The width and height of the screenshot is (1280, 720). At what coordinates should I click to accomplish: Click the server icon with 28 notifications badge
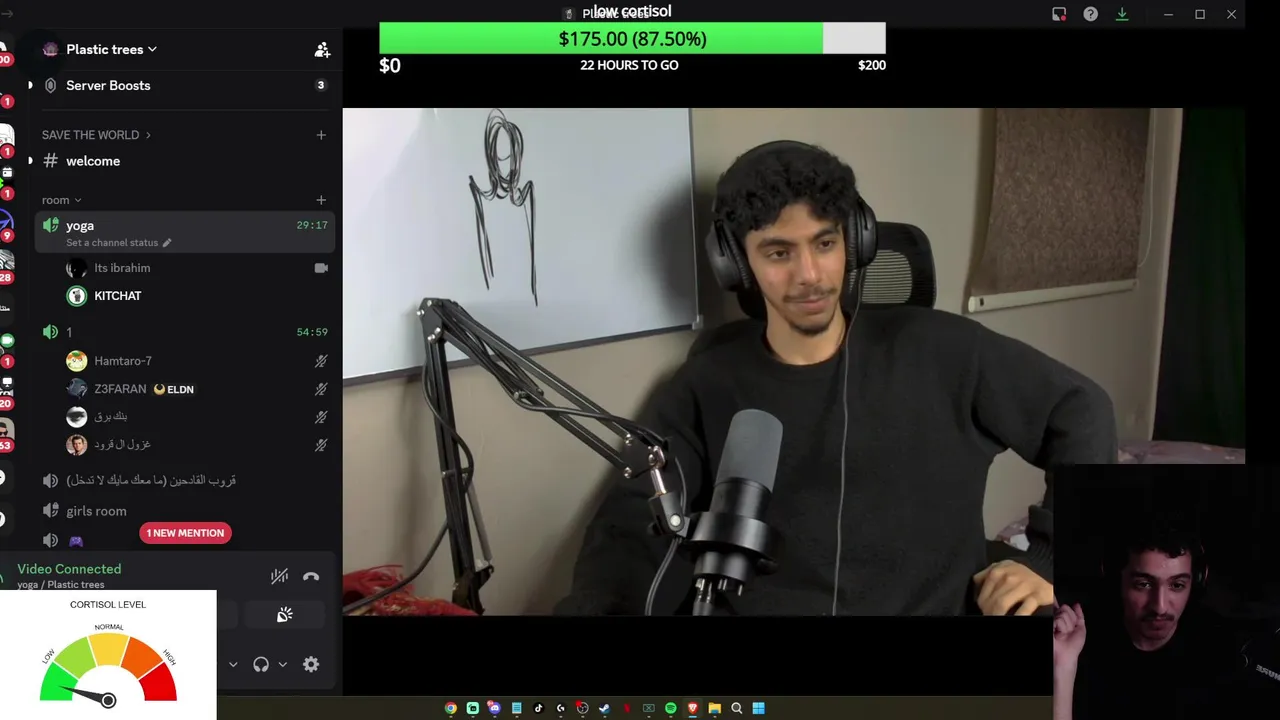(6, 267)
